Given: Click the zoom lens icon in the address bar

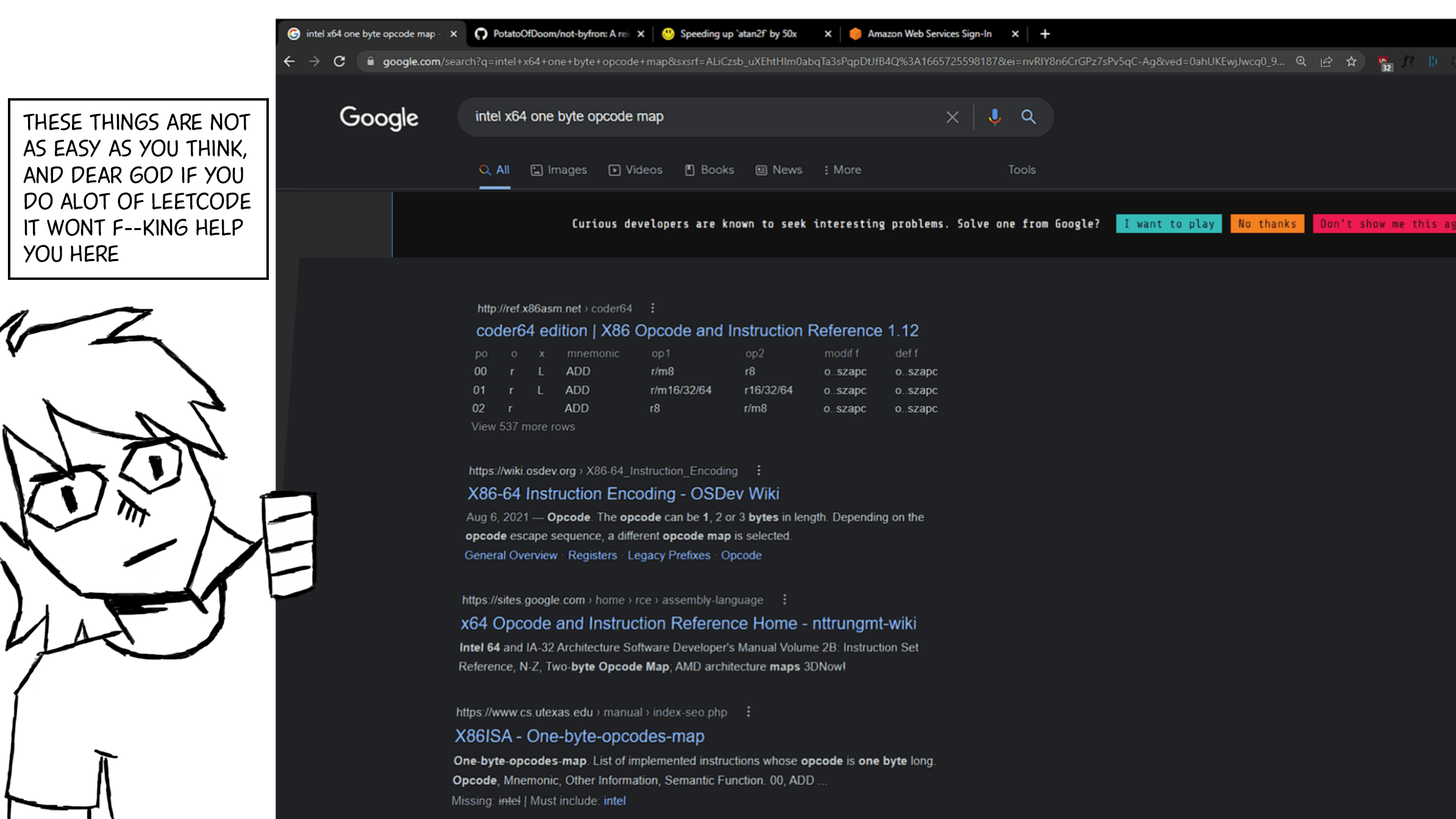Looking at the screenshot, I should tap(1301, 61).
